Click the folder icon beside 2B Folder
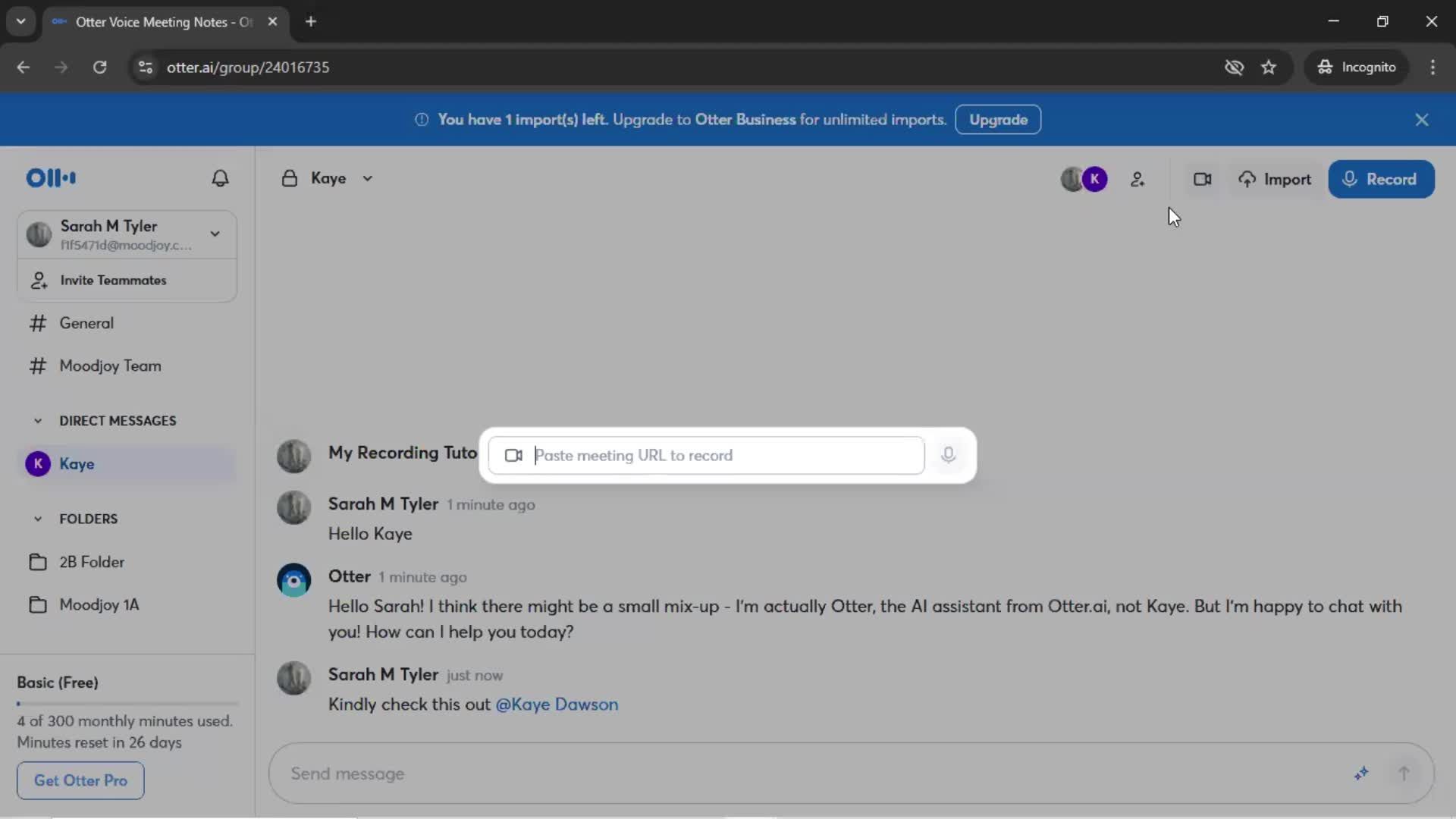This screenshot has width=1456, height=819. coord(38,563)
